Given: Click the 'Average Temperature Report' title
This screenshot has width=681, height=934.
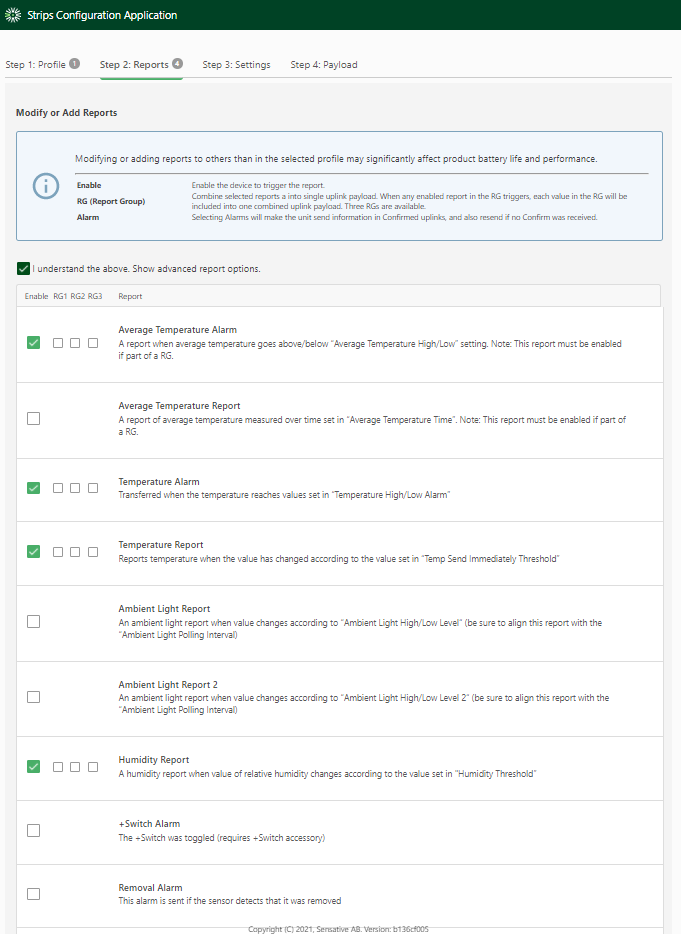Looking at the screenshot, I should (x=179, y=406).
